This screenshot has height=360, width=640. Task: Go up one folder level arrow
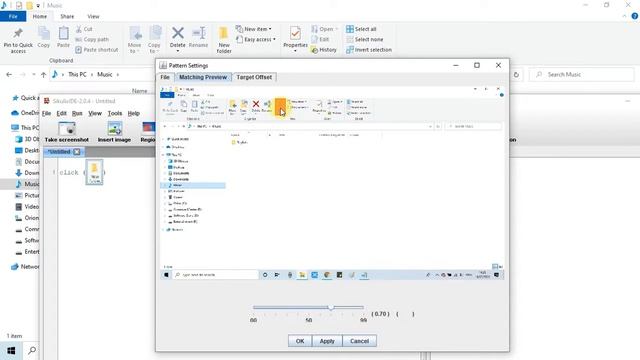[43, 75]
